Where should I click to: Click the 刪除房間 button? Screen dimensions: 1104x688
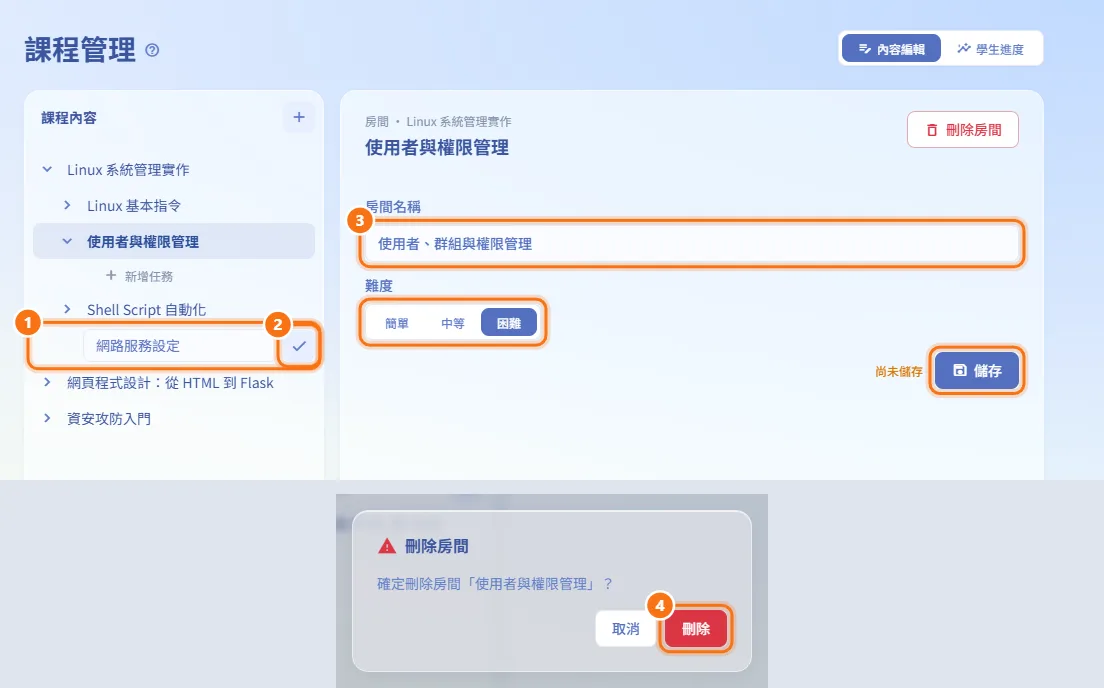point(962,130)
